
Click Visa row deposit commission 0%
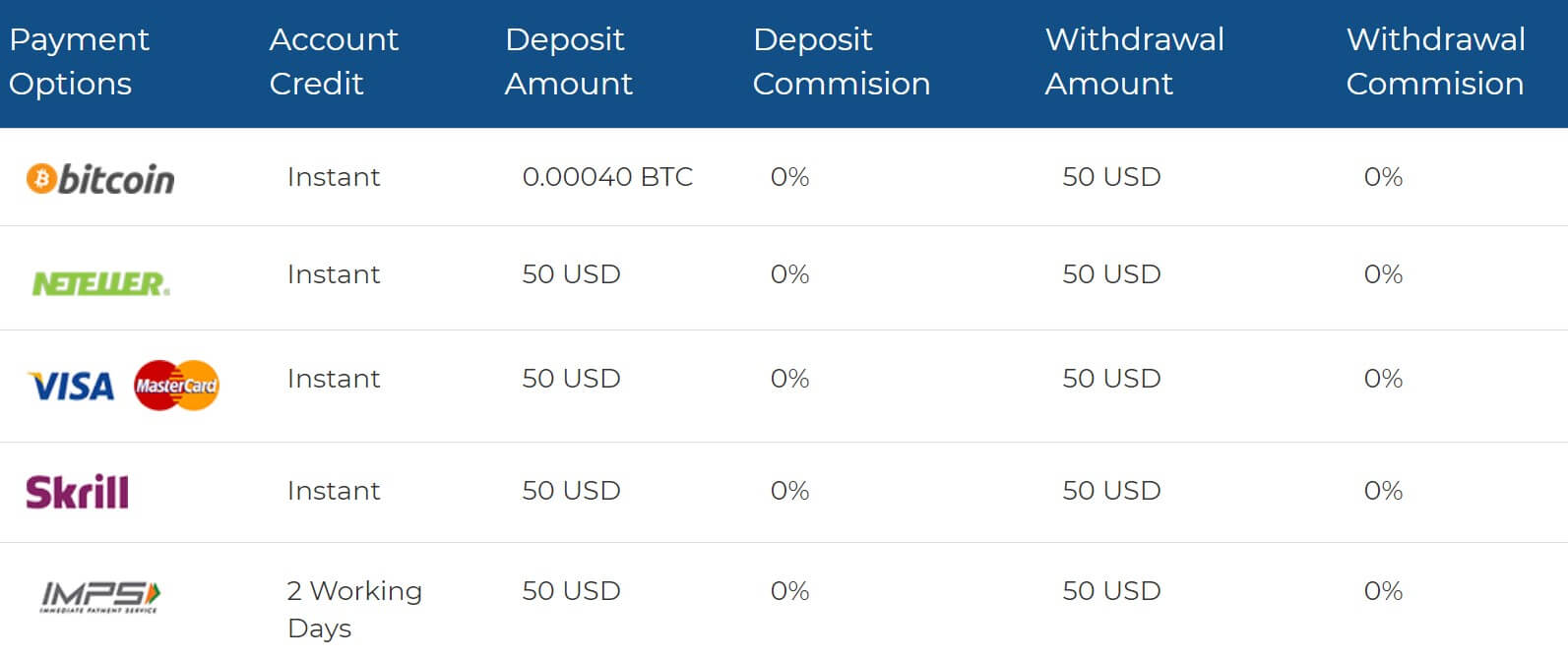pyautogui.click(x=789, y=379)
